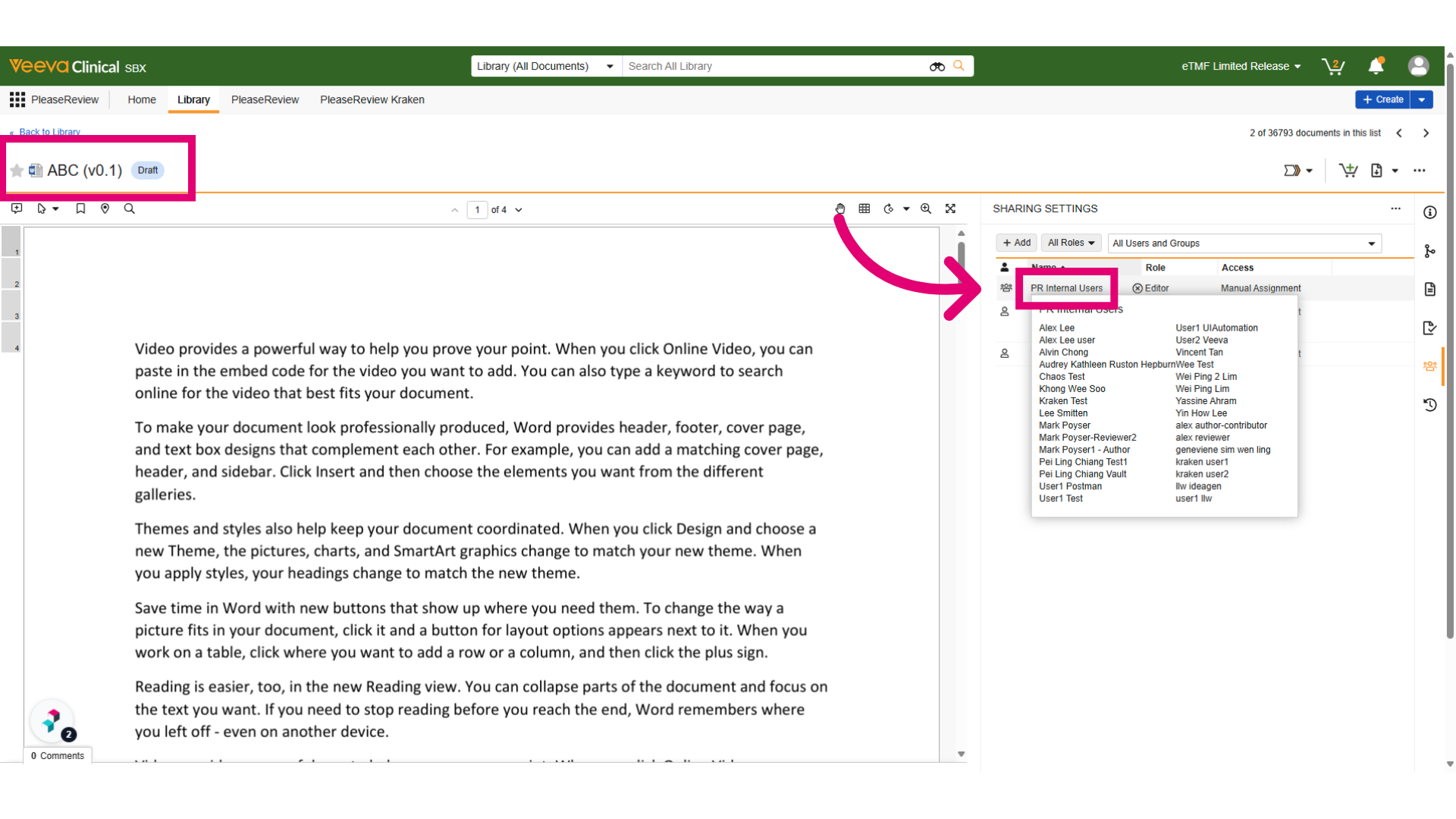Viewport: 1456px width, 819px height.
Task: Click the Create button
Action: [1382, 99]
